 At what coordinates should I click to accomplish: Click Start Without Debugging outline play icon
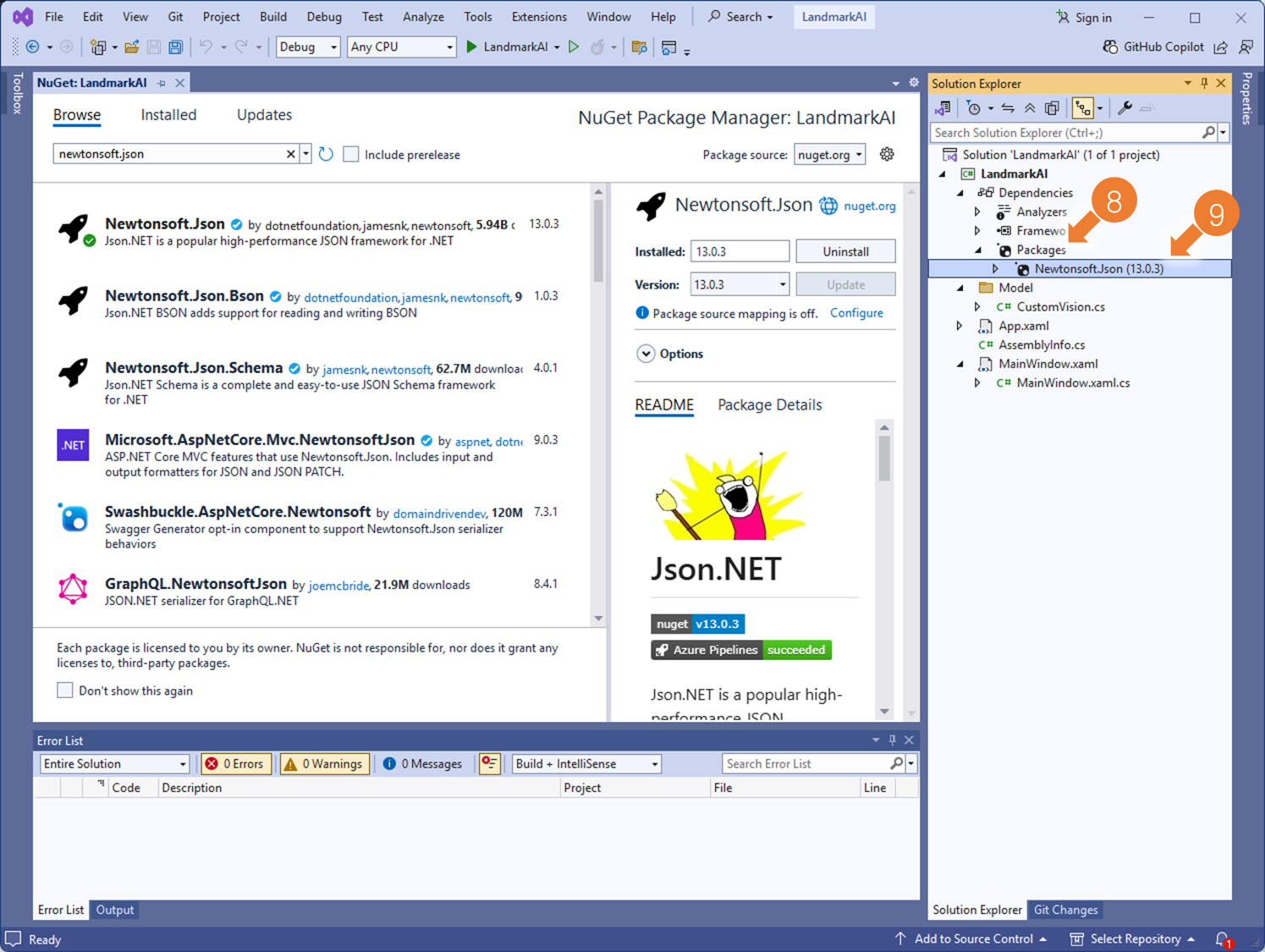coord(574,47)
